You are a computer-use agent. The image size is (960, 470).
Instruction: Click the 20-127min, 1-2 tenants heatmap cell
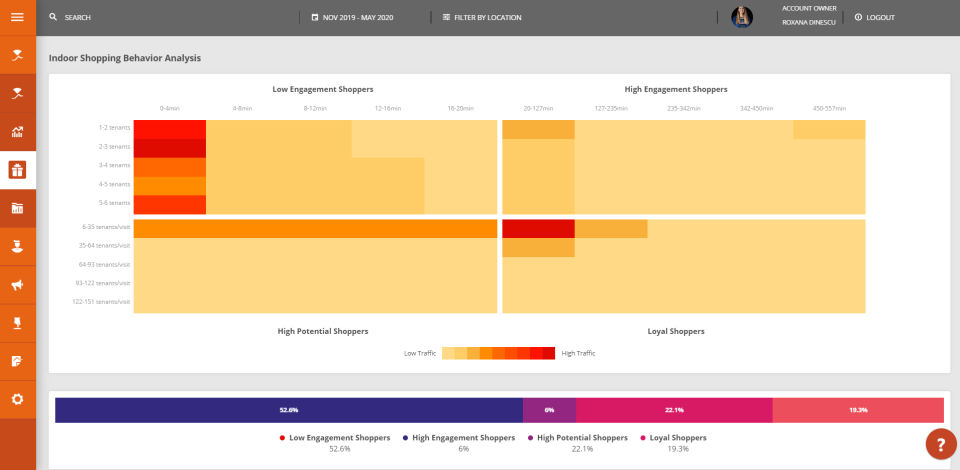point(538,129)
